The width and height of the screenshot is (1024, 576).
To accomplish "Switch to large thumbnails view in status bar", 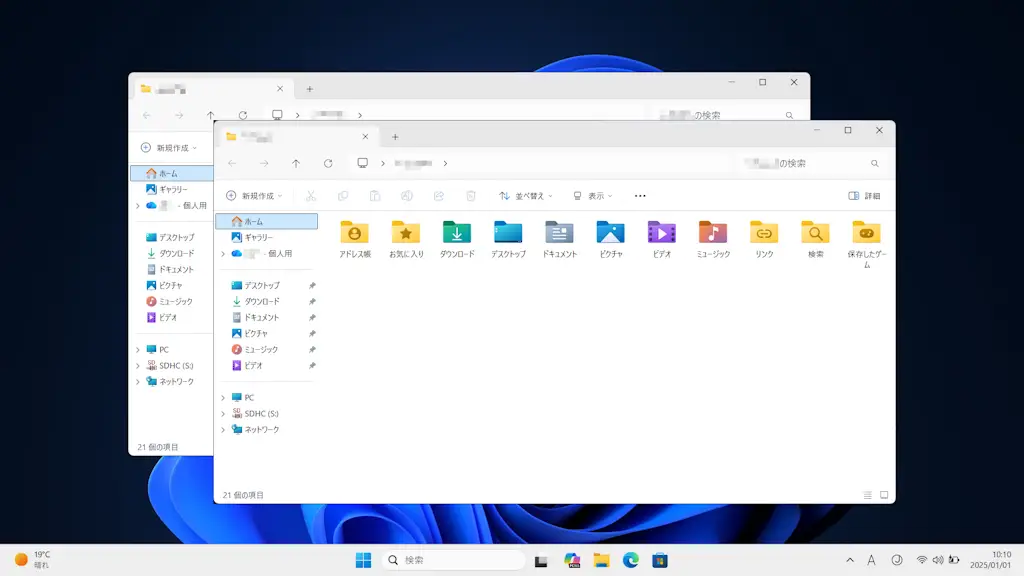I will (x=883, y=495).
